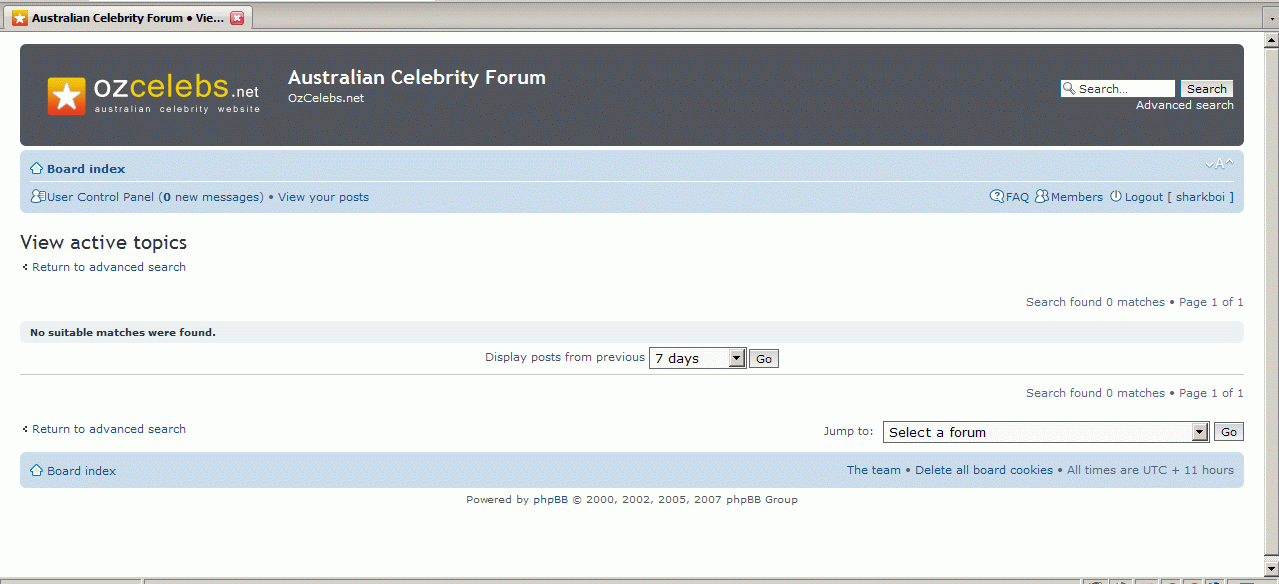1279x584 pixels.
Task: Click the User Control Panel icon
Action: (38, 197)
